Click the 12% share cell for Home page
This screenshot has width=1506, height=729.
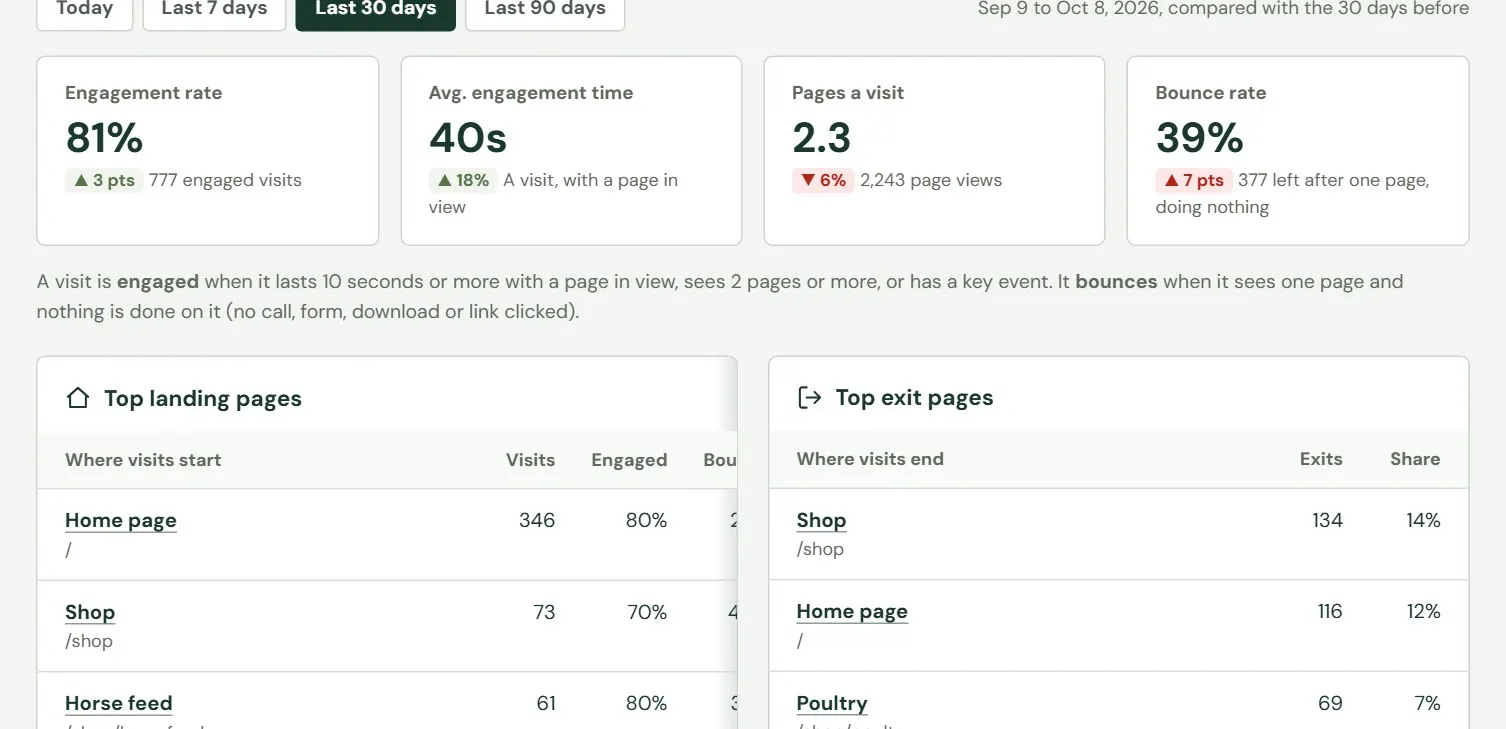1423,611
